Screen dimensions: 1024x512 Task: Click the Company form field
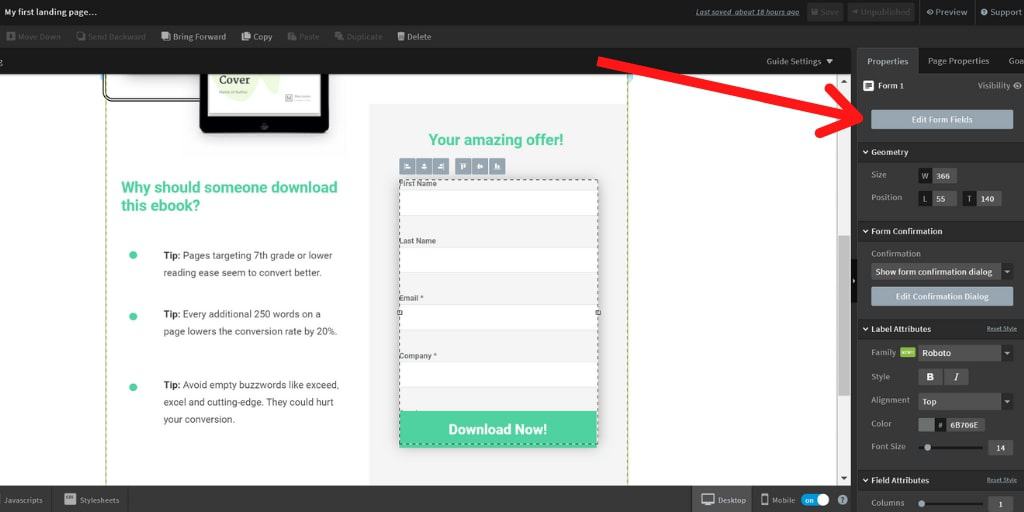coord(498,374)
